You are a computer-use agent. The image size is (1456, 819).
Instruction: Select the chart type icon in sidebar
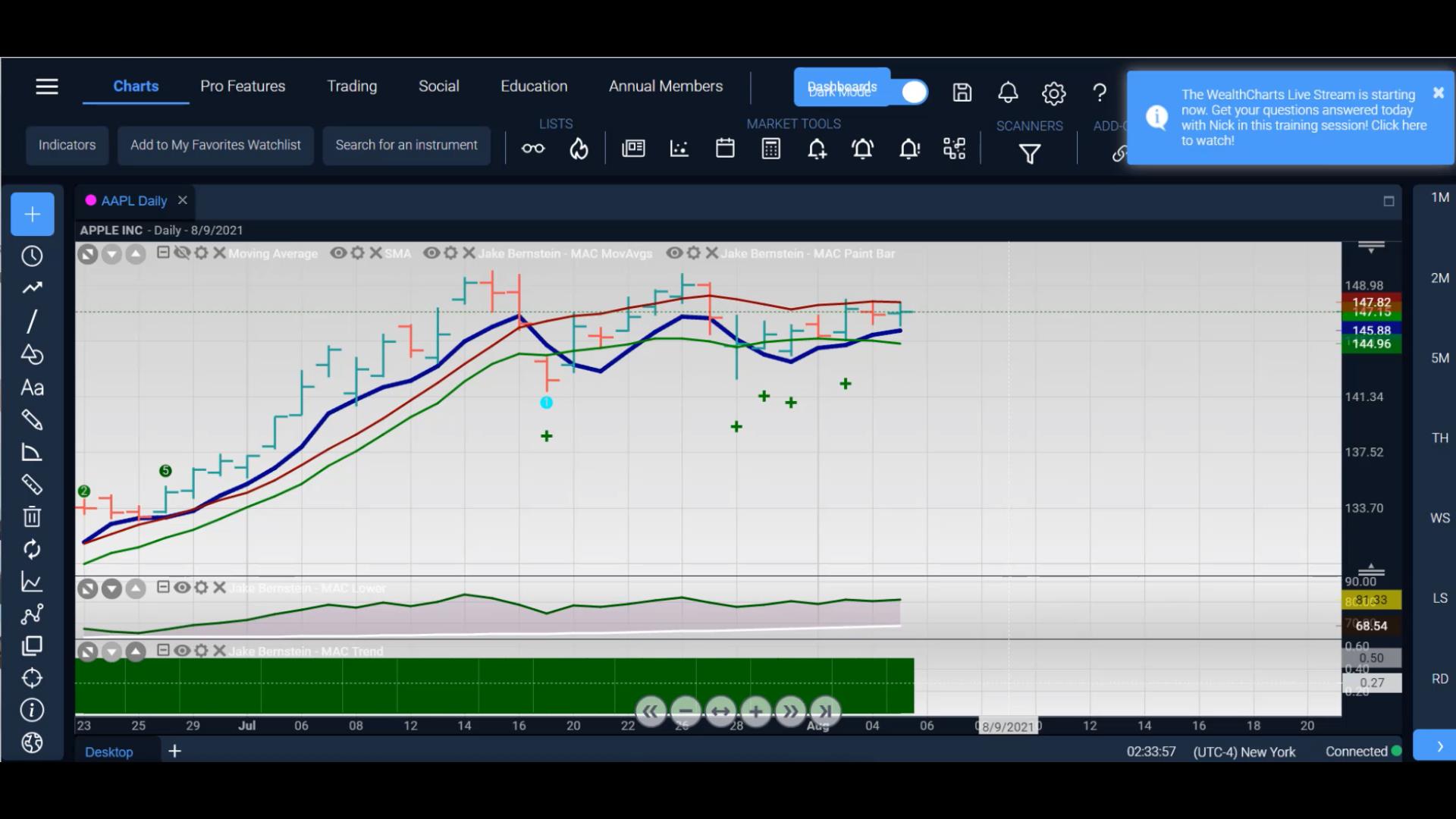(32, 582)
